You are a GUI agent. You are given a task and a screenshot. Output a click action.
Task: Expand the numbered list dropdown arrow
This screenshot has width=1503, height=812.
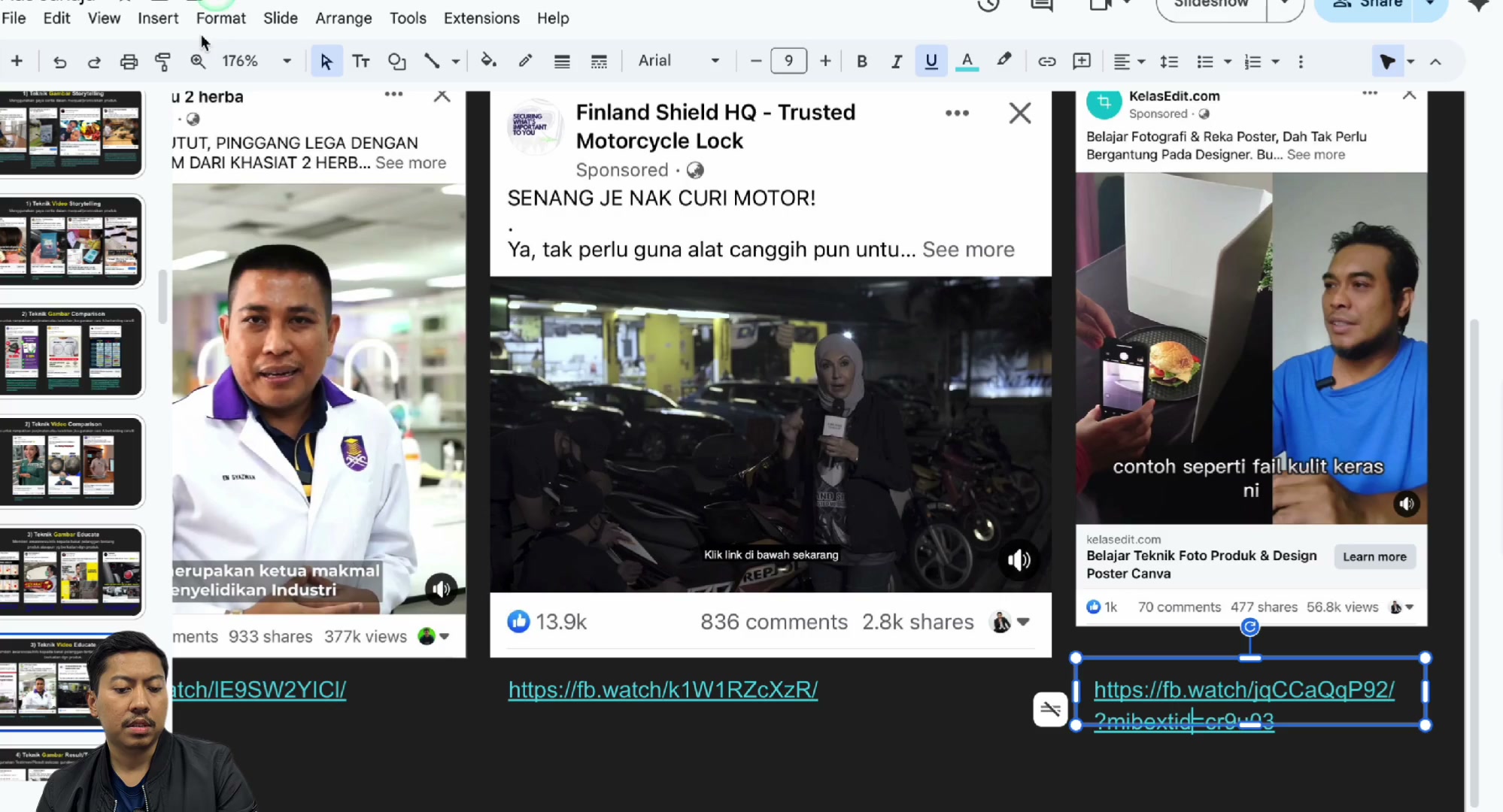1275,62
